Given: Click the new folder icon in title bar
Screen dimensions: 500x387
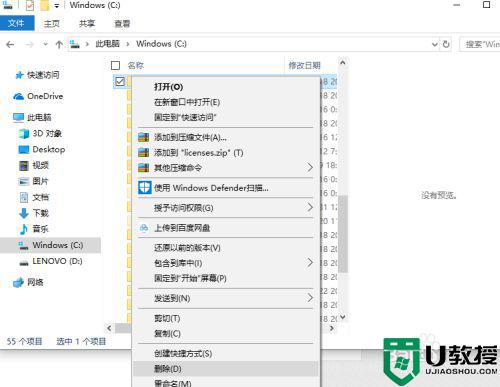Looking at the screenshot, I should point(44,5).
